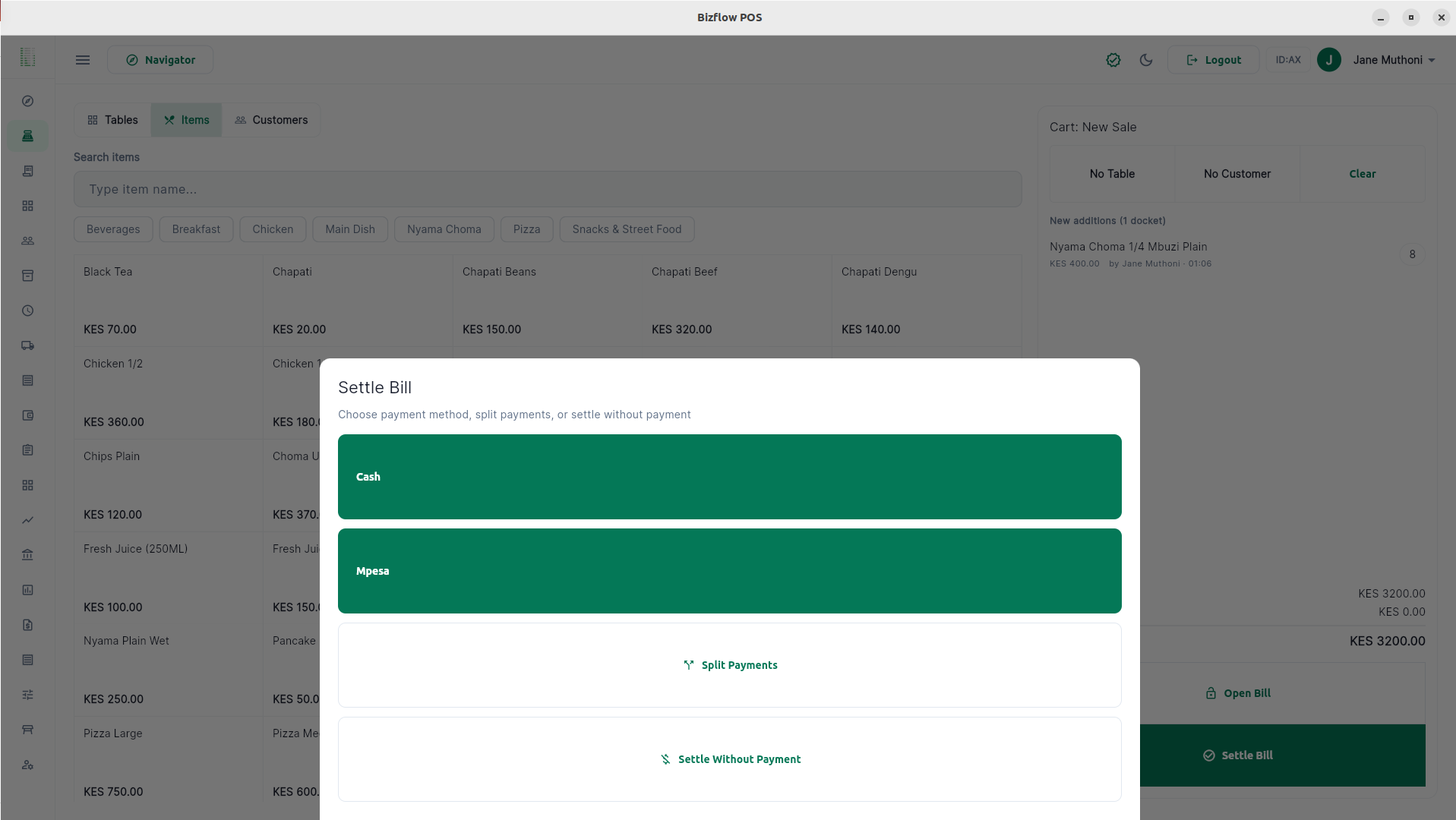The image size is (1456, 820).
Task: Click Split Payments in the dialog
Action: point(729,665)
